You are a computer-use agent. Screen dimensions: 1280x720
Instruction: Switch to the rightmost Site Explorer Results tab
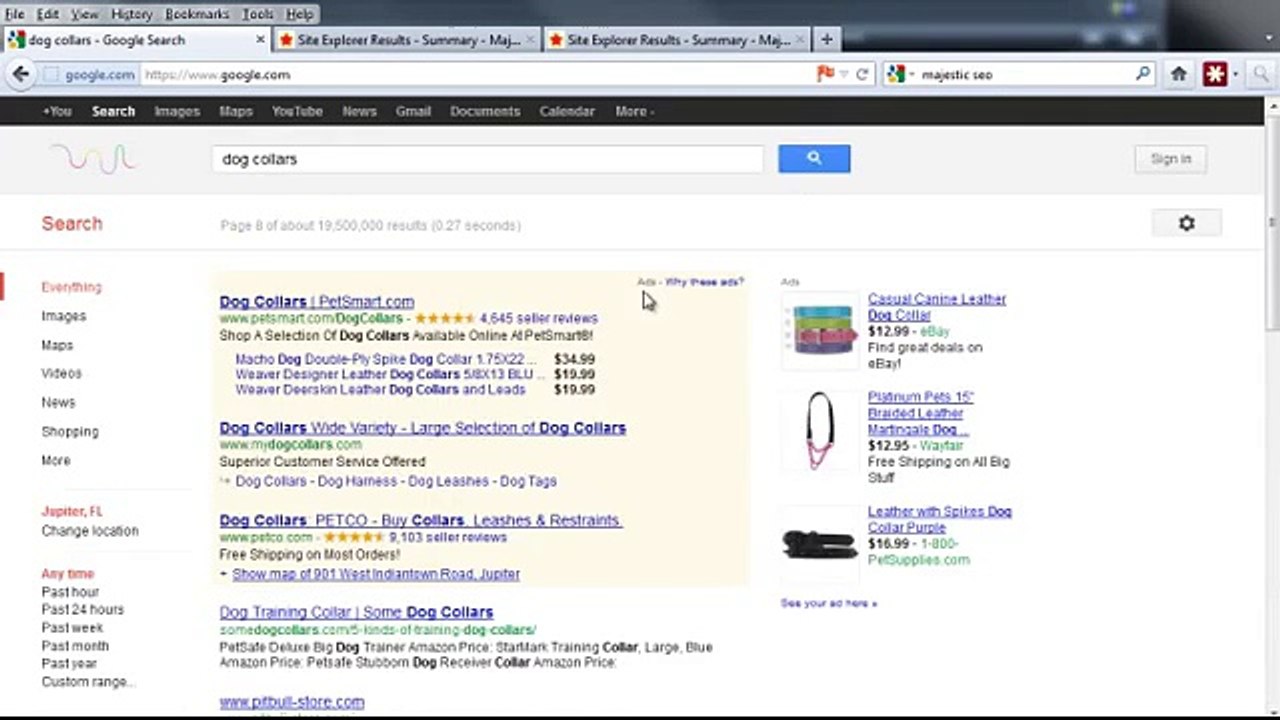click(x=677, y=40)
